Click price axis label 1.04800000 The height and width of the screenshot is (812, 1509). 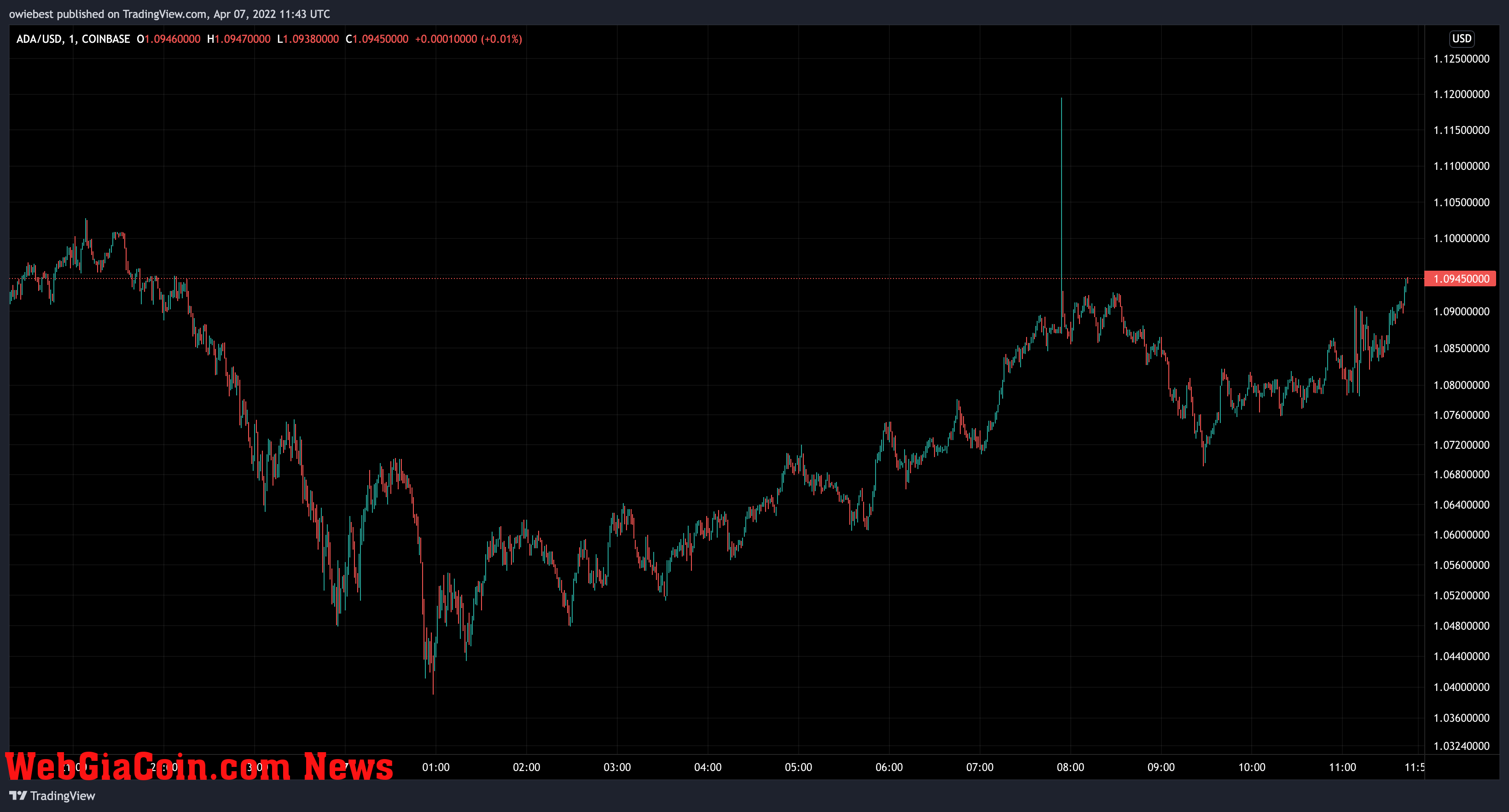point(1462,626)
